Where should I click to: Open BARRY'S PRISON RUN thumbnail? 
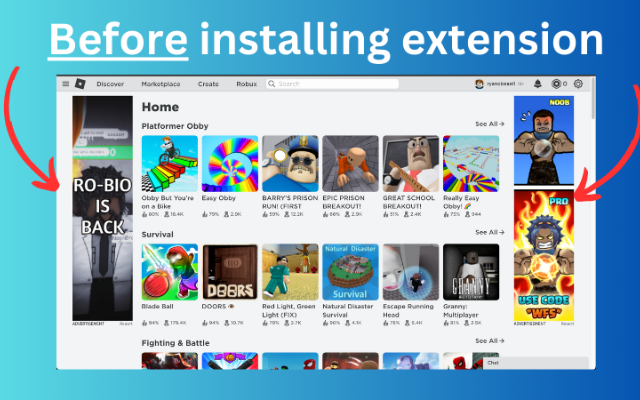290,164
